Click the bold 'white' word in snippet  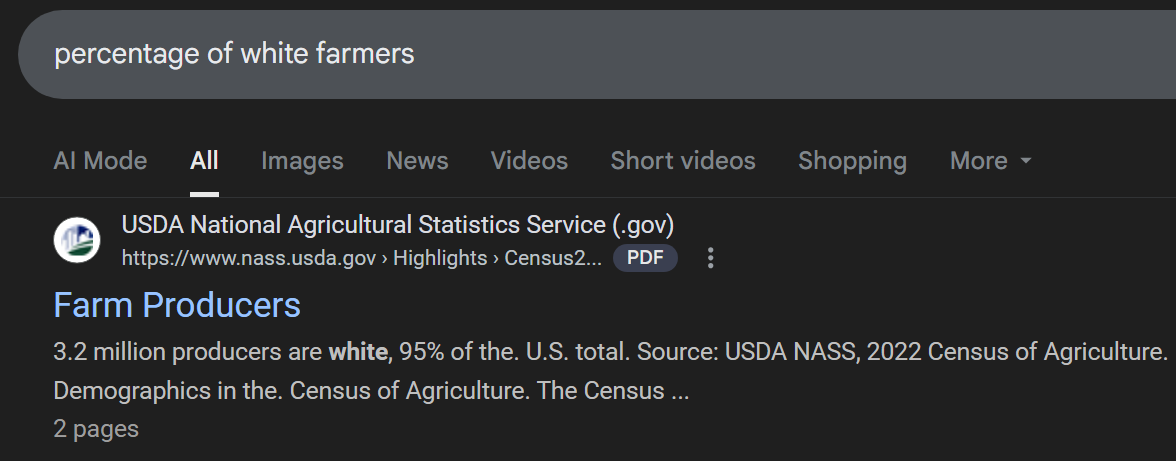point(358,352)
